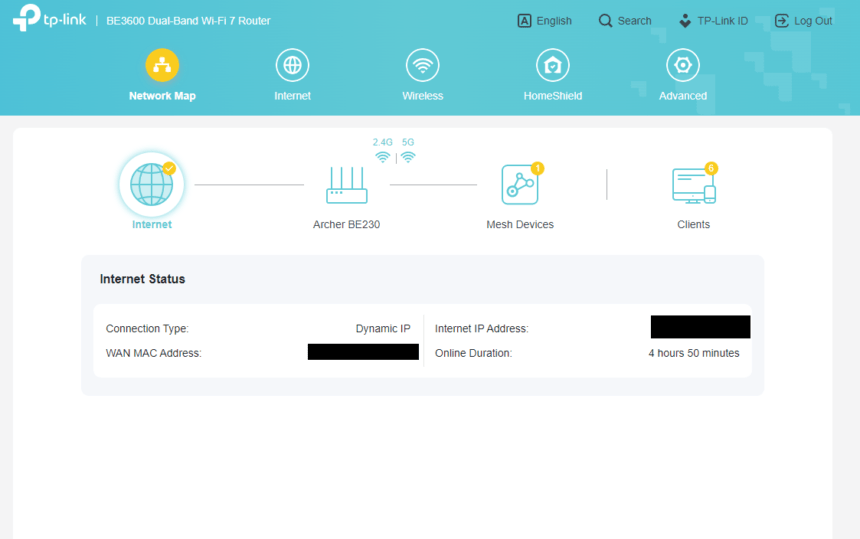Click the Internet IP Address label

click(x=482, y=328)
